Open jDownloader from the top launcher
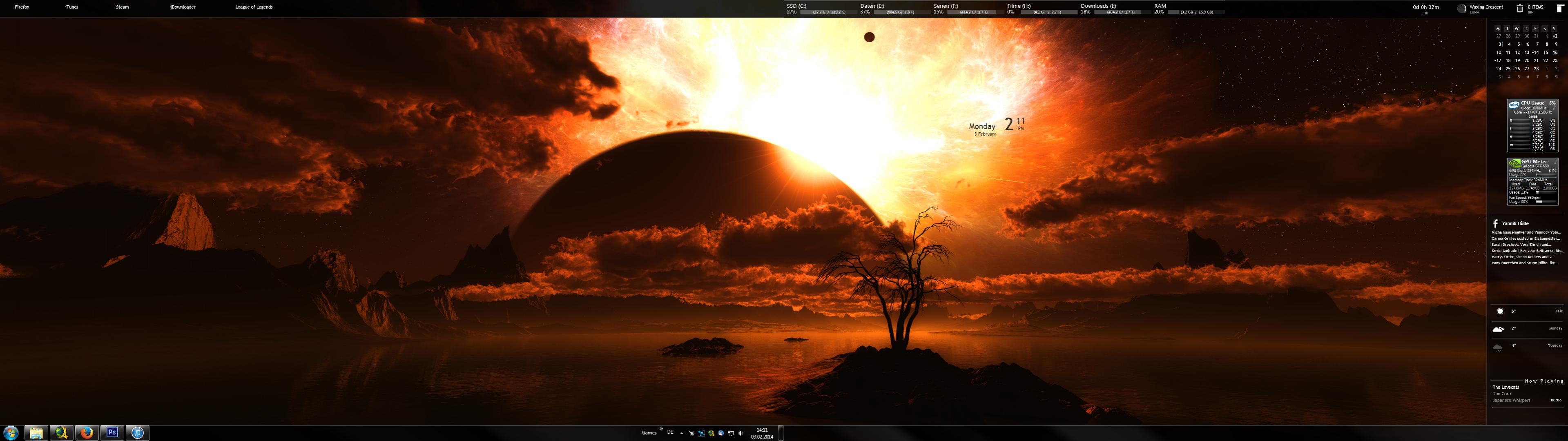The width and height of the screenshot is (1568, 441). tap(183, 7)
